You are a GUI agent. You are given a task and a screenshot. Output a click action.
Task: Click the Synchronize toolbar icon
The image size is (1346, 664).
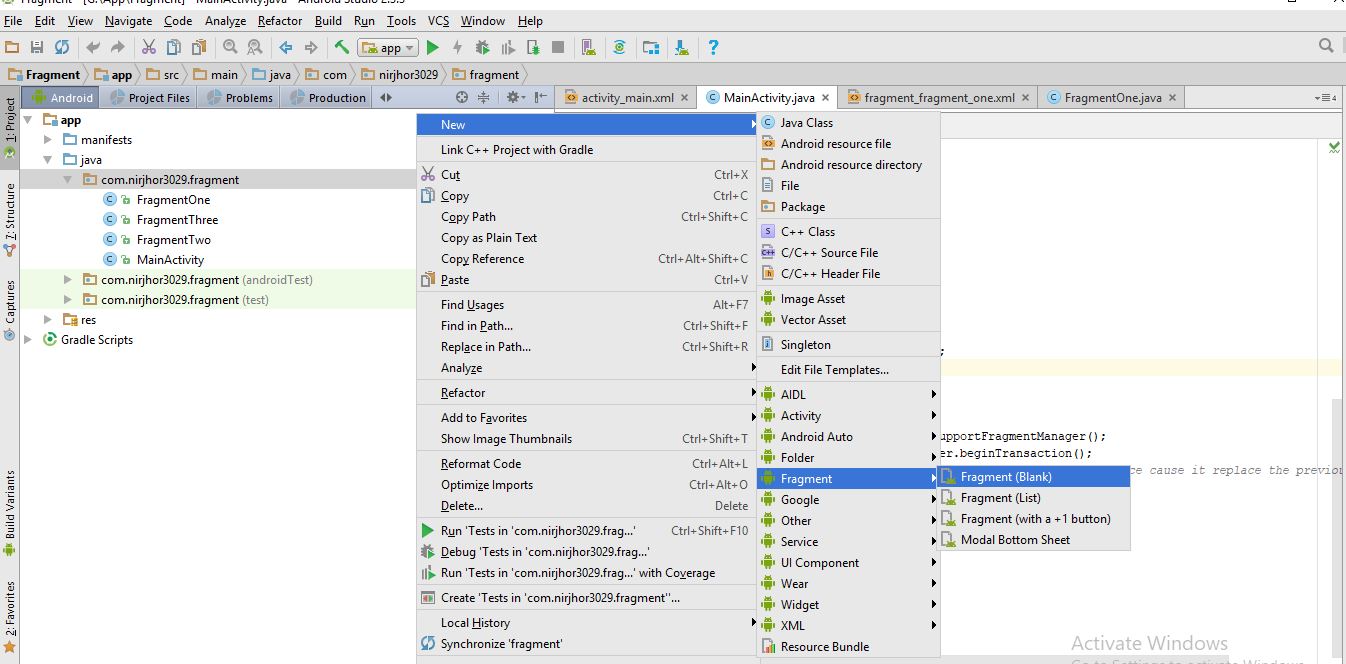click(x=62, y=47)
